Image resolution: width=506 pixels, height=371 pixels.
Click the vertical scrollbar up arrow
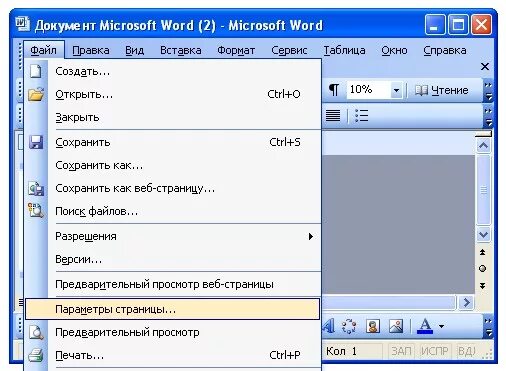[484, 146]
